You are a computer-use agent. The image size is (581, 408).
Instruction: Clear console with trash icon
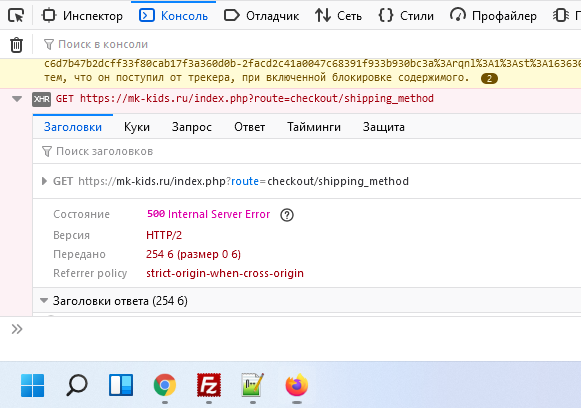[x=16, y=45]
